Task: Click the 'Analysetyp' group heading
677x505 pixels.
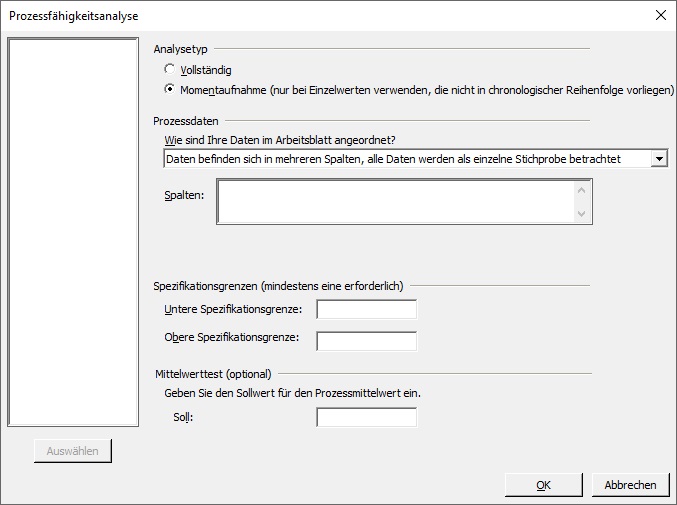Action: [x=180, y=49]
